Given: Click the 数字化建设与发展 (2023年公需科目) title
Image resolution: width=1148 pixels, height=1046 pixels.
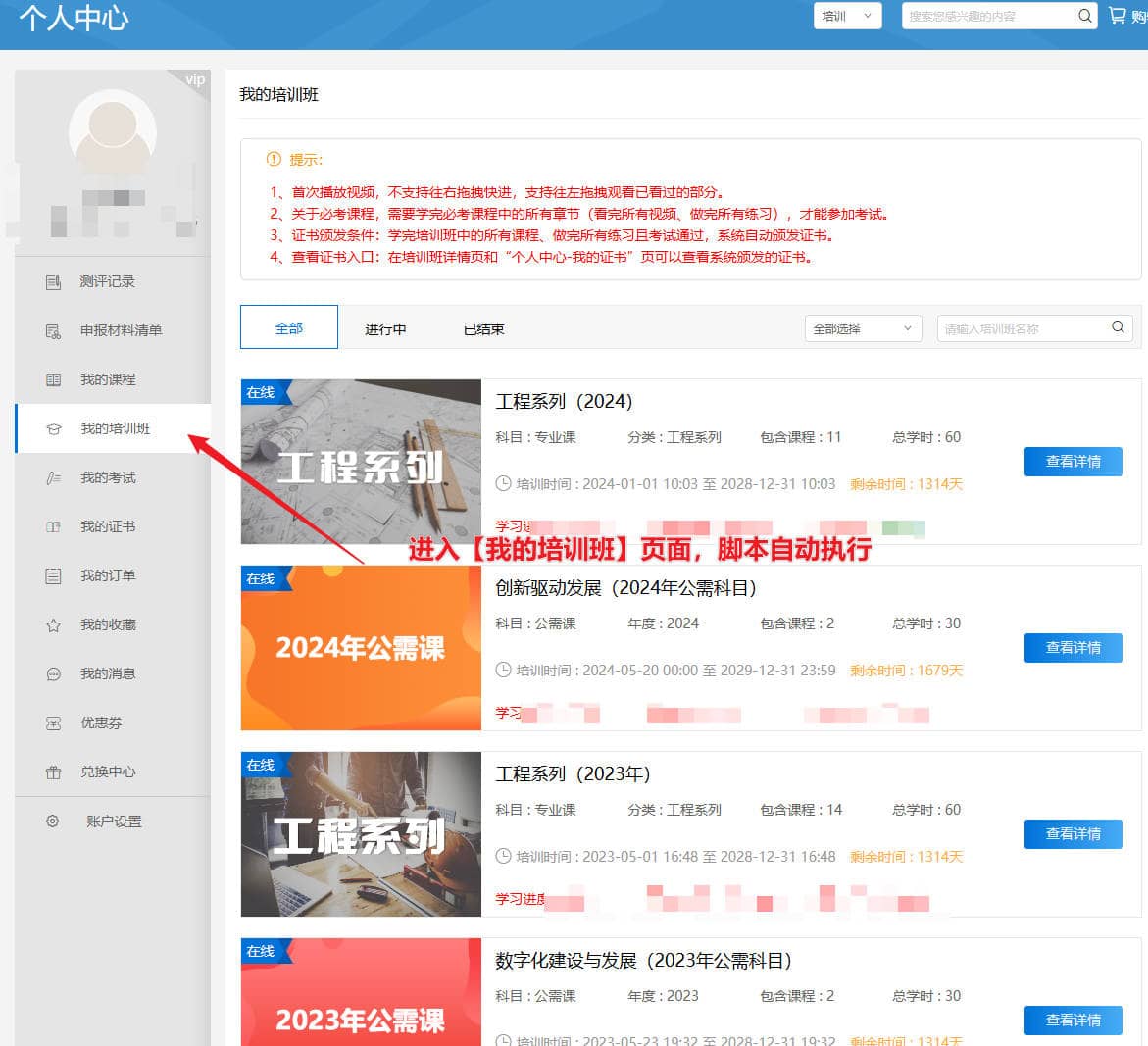Looking at the screenshot, I should (x=643, y=961).
